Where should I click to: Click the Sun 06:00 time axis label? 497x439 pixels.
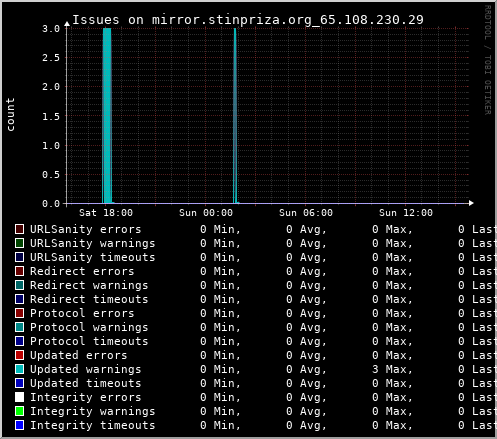(x=306, y=213)
